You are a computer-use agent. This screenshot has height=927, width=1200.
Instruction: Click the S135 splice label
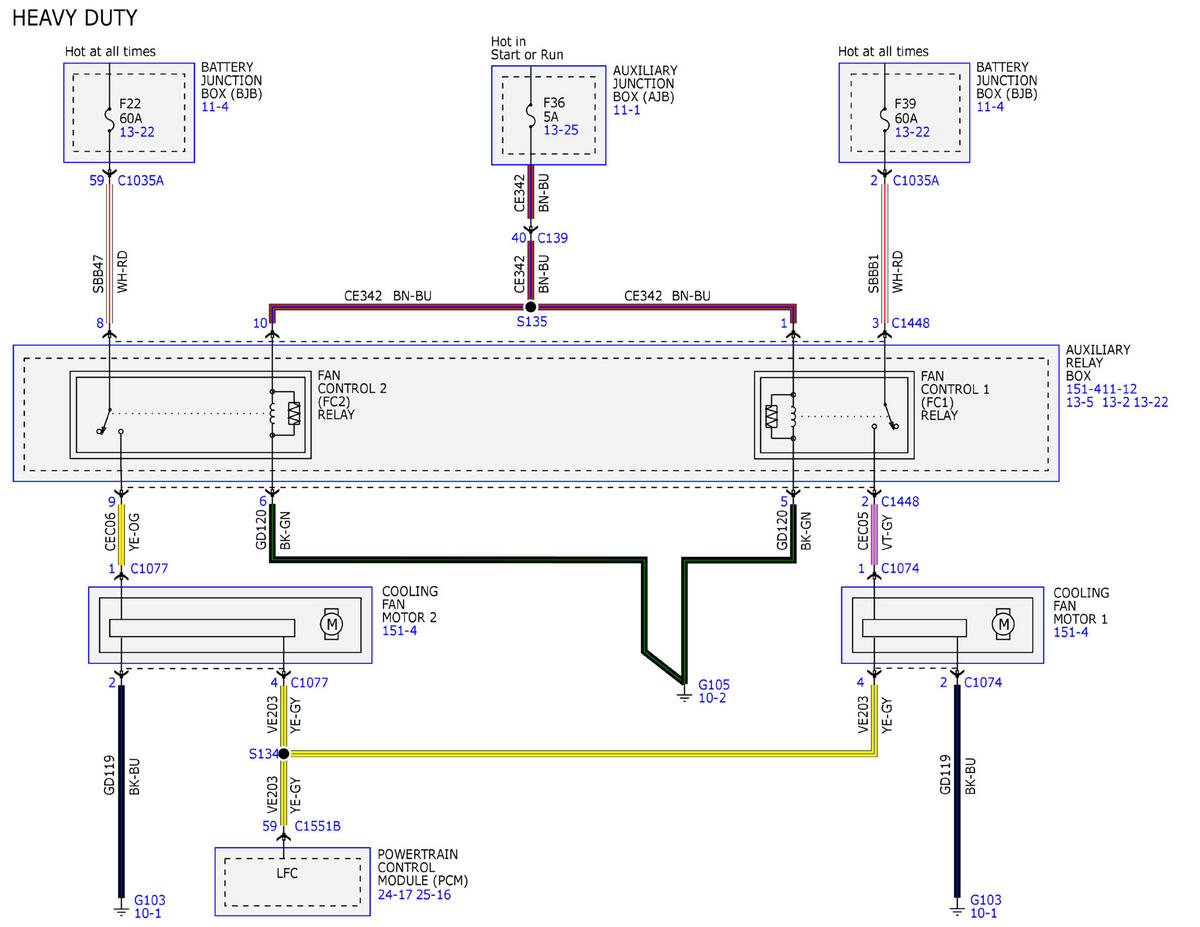[x=531, y=322]
